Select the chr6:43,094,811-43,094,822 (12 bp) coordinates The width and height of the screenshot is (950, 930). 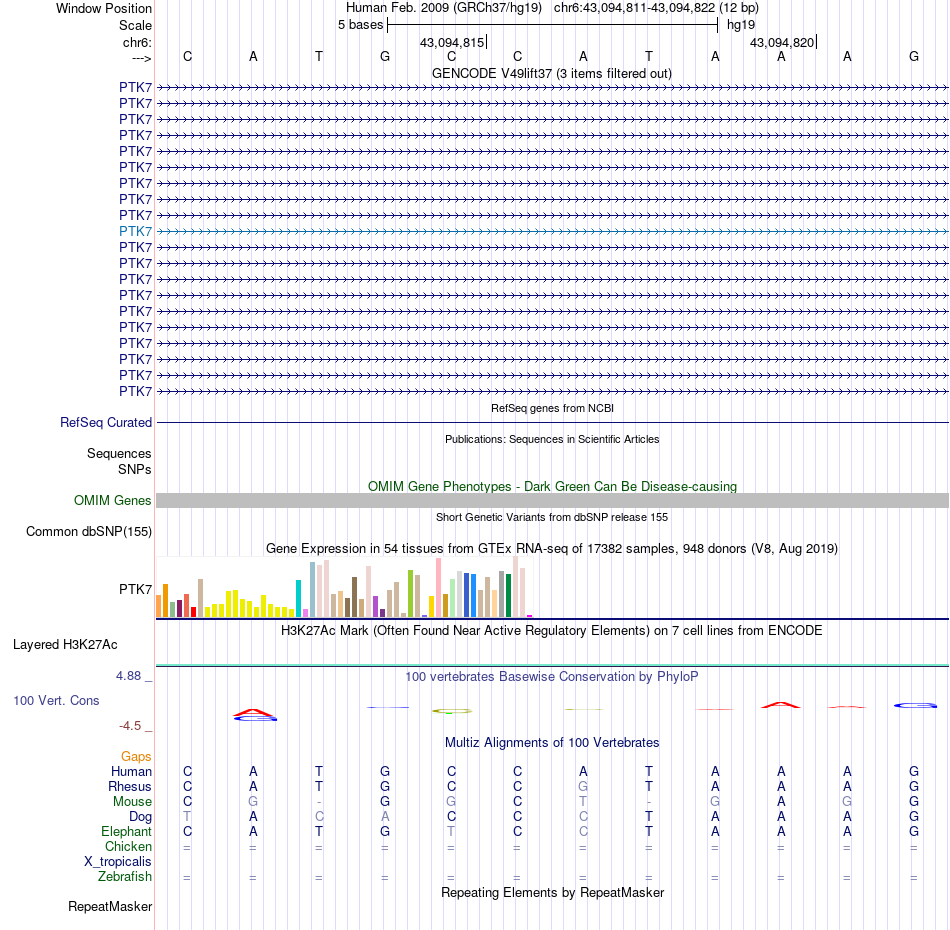tap(656, 8)
